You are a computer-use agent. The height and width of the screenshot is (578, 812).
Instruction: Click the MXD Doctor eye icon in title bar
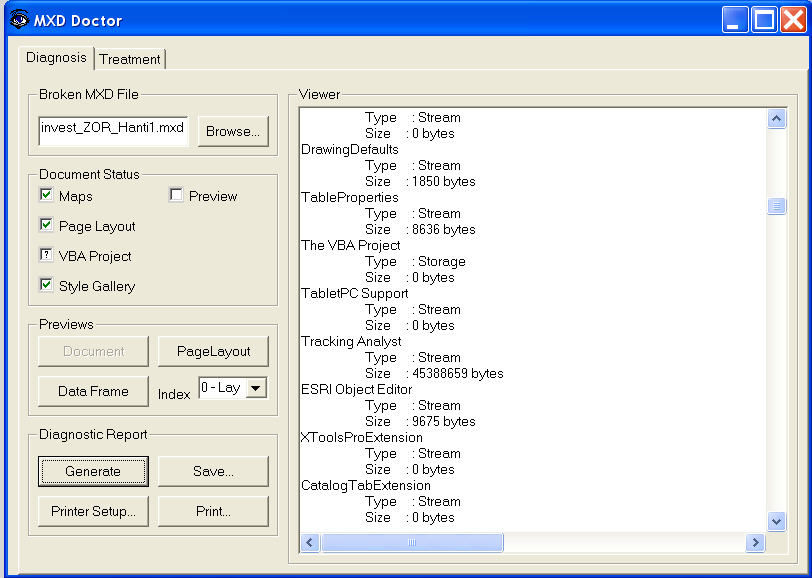(20, 20)
